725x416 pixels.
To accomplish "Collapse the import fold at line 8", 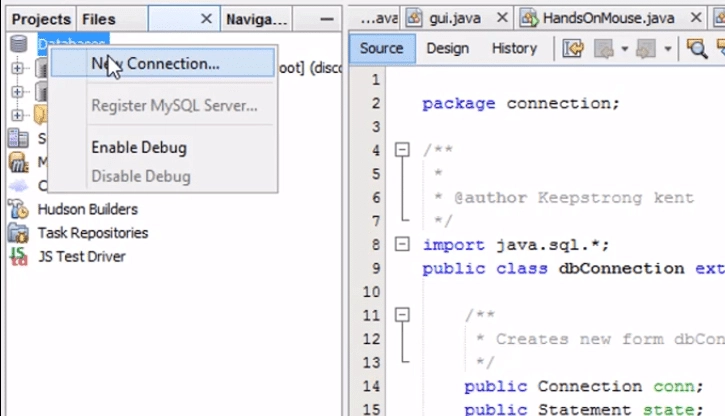I will pyautogui.click(x=402, y=244).
